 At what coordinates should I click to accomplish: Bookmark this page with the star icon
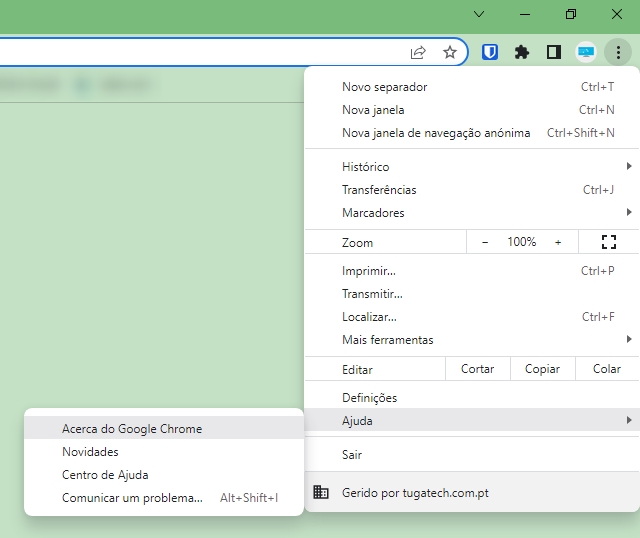[x=450, y=52]
